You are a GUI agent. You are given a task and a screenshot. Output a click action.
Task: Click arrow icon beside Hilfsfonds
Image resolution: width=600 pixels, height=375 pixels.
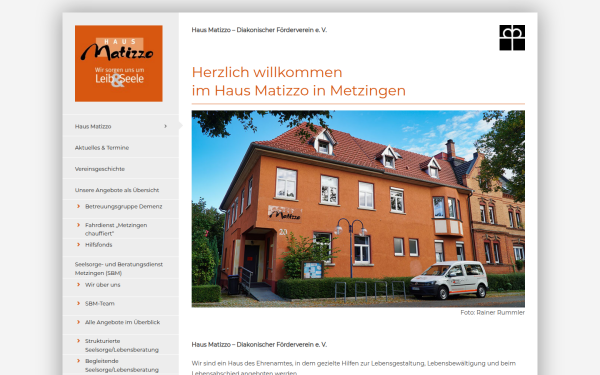tap(78, 245)
